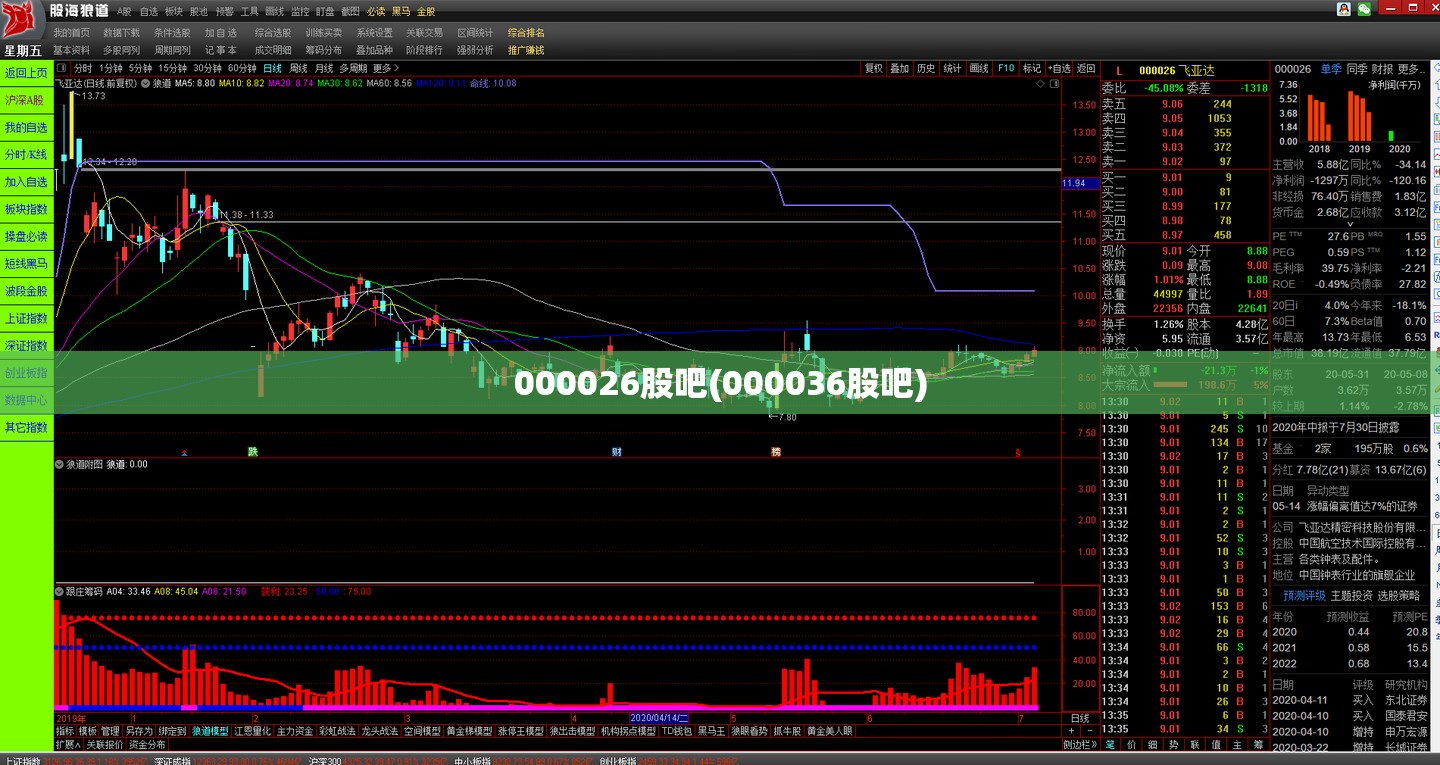This screenshot has width=1440, height=765.
Task: Expand the 更多 period options
Action: pos(385,68)
